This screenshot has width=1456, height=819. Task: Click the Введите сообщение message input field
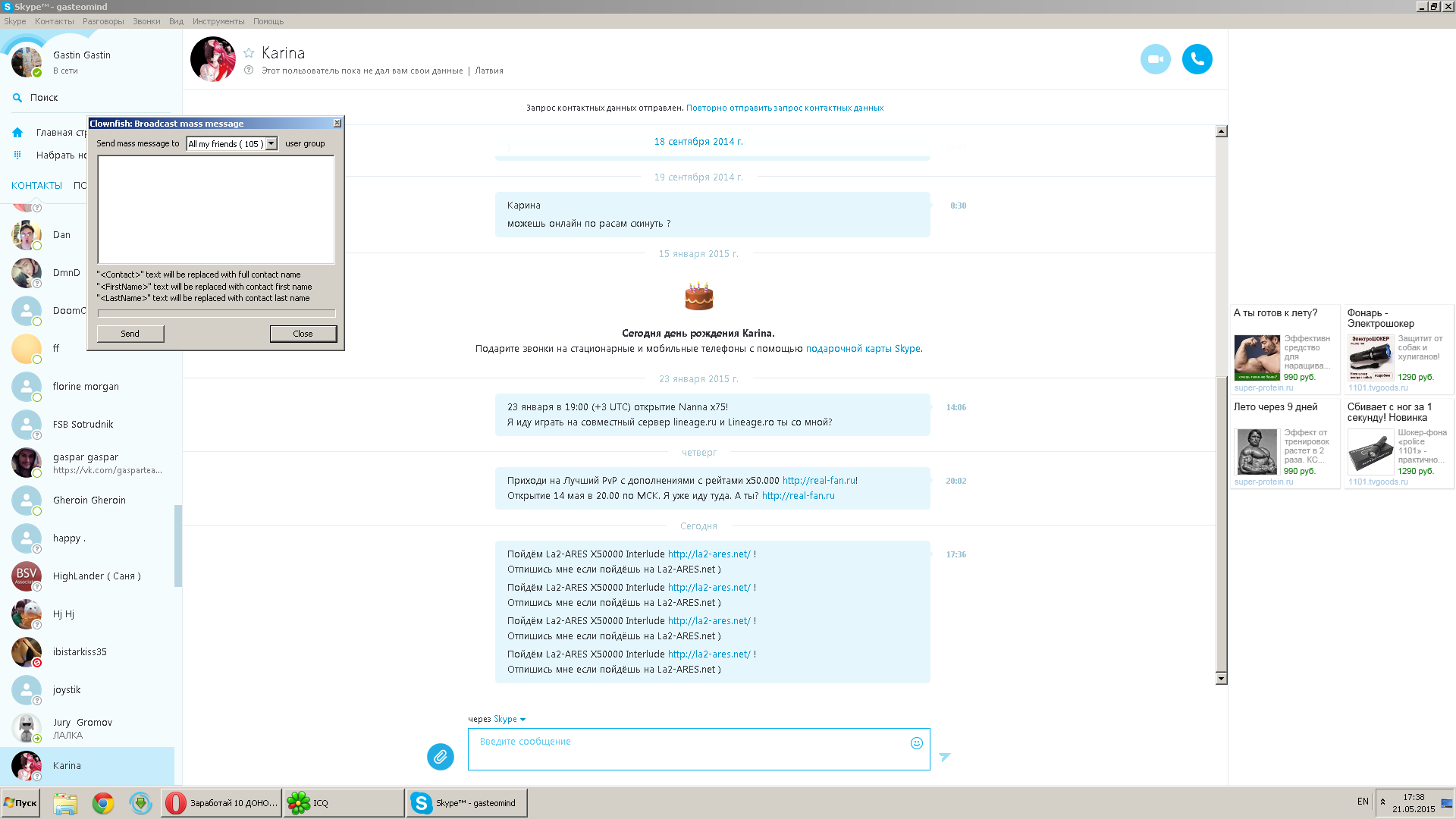point(686,749)
